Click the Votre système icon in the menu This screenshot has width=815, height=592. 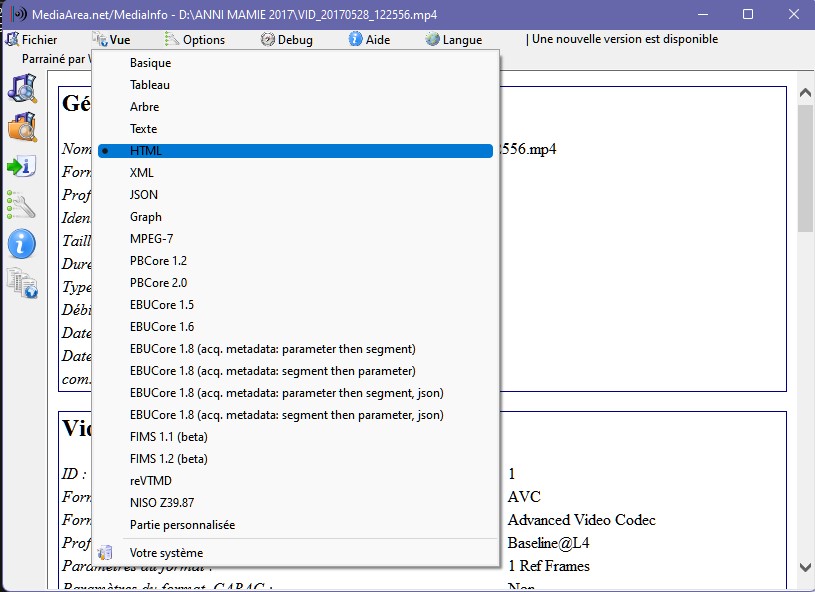coord(105,553)
